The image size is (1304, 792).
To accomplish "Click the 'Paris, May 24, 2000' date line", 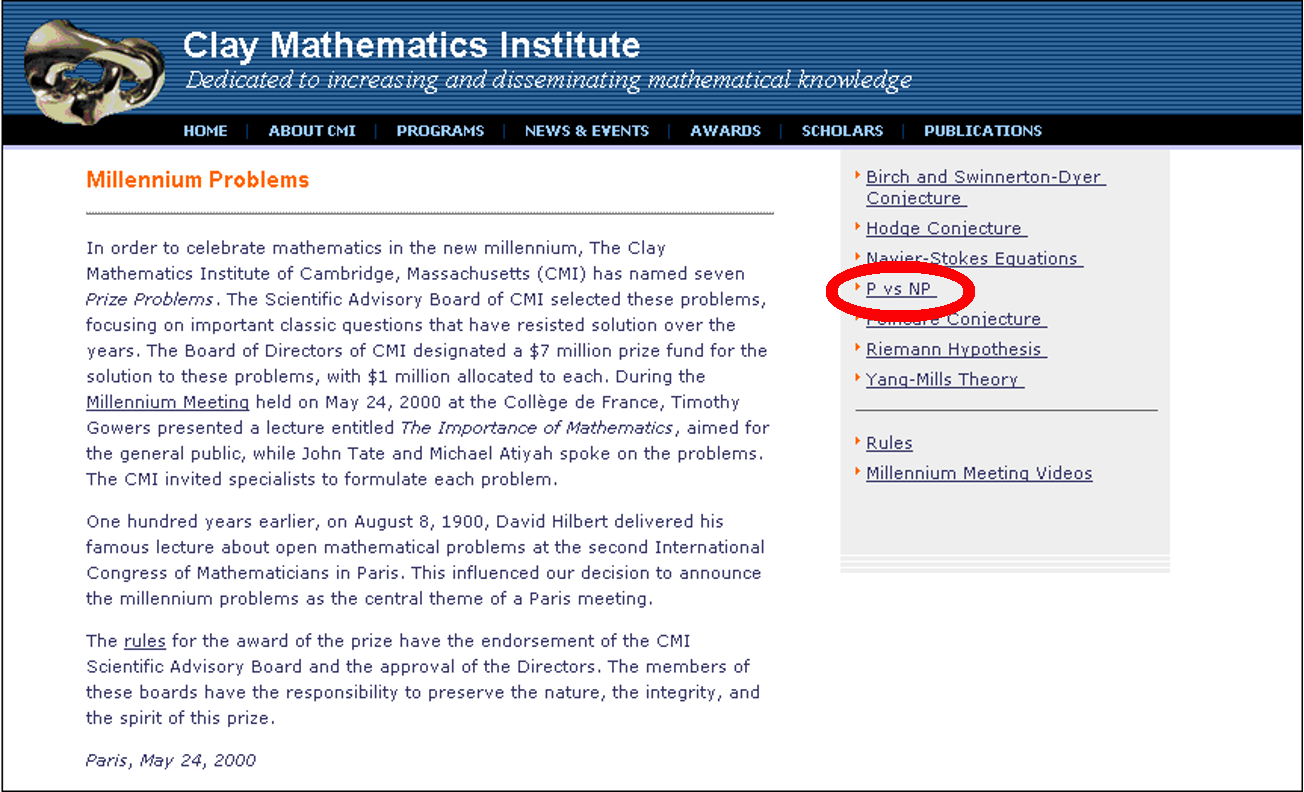I will (x=171, y=761).
